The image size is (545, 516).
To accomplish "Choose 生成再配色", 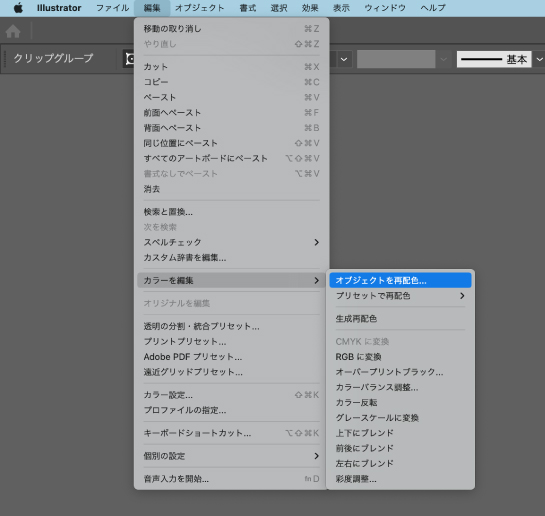I will click(400, 319).
